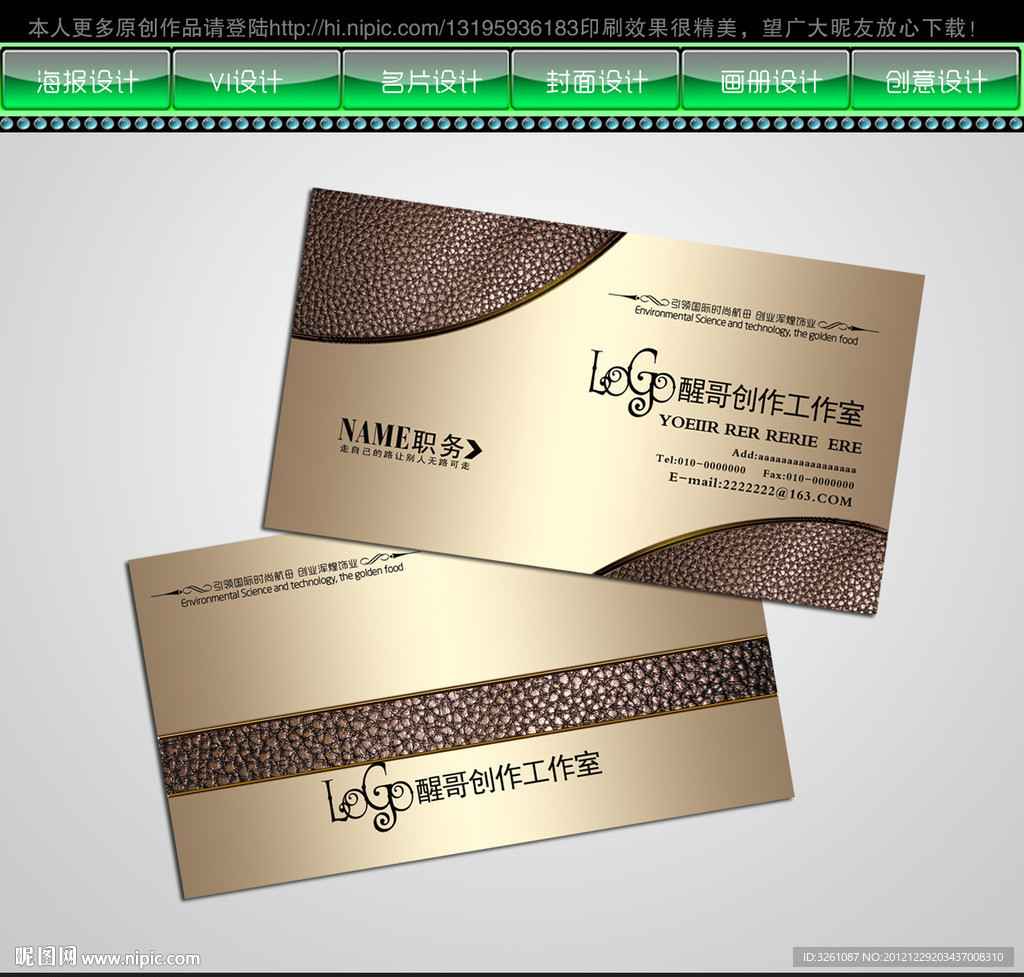Click Environmental Science slogan on upper card
The image size is (1024, 977).
click(x=746, y=325)
